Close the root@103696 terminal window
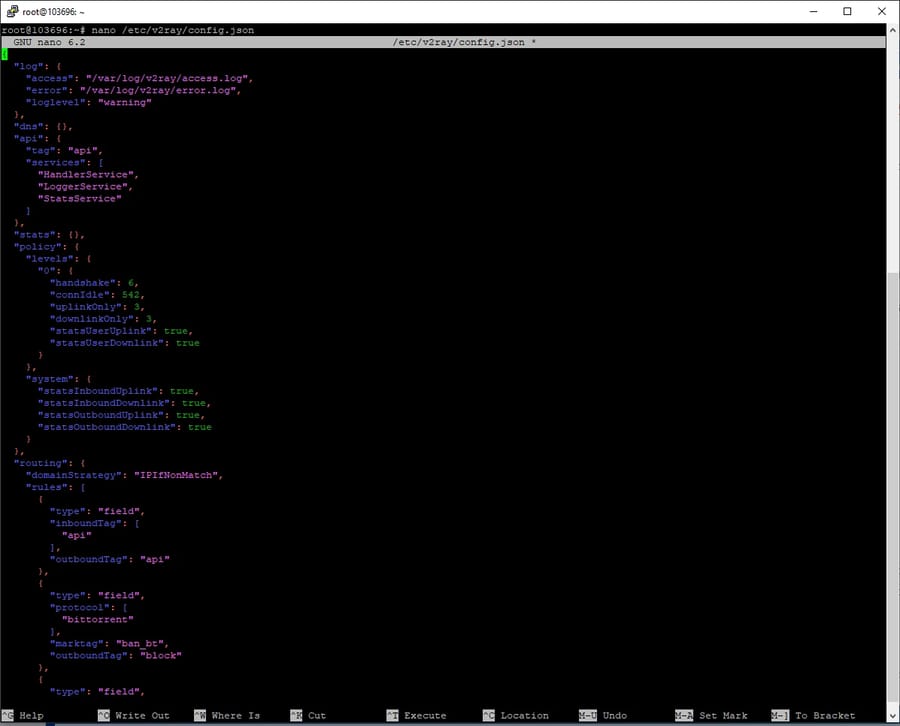 [882, 11]
